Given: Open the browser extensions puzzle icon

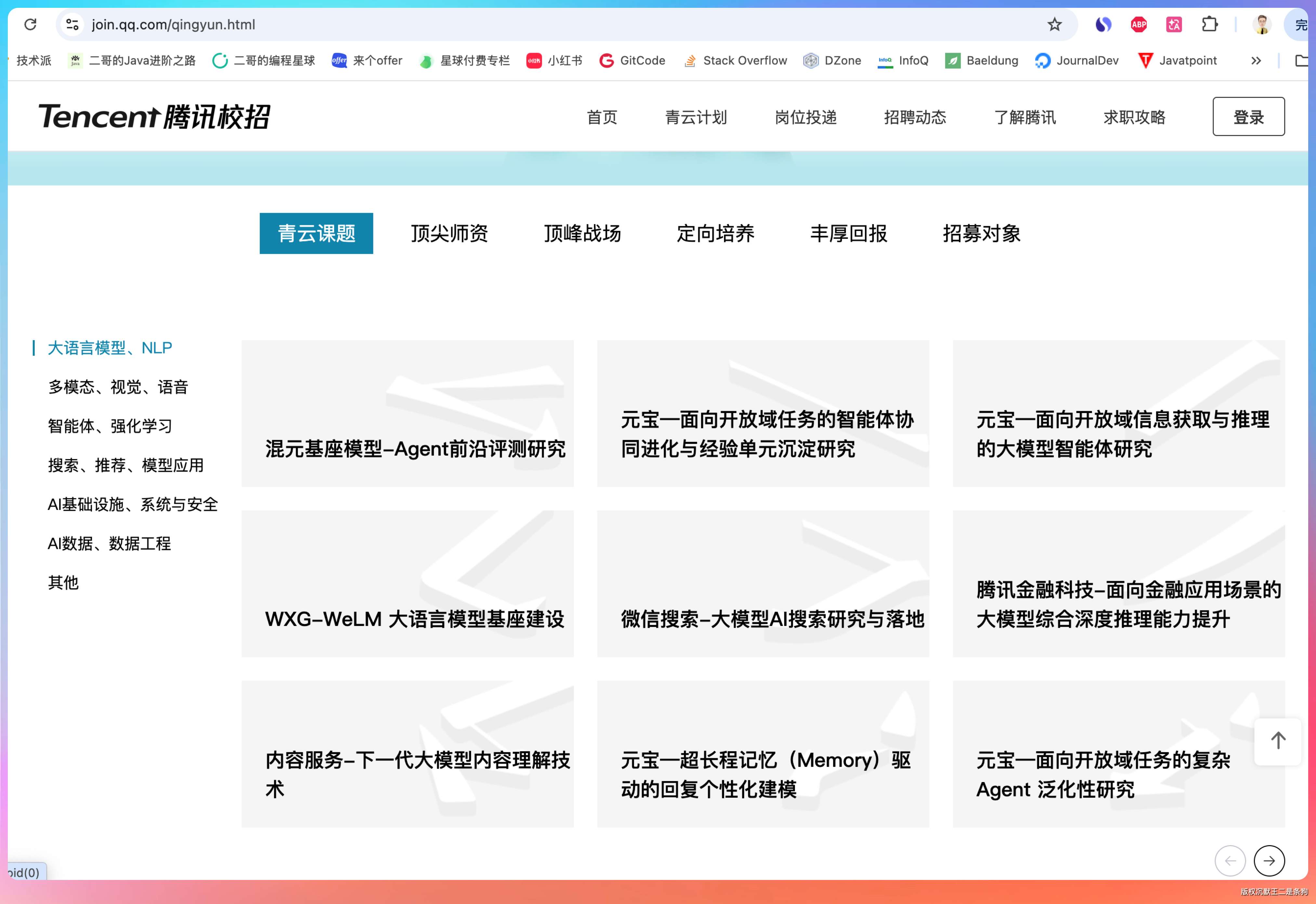Looking at the screenshot, I should 1209,24.
